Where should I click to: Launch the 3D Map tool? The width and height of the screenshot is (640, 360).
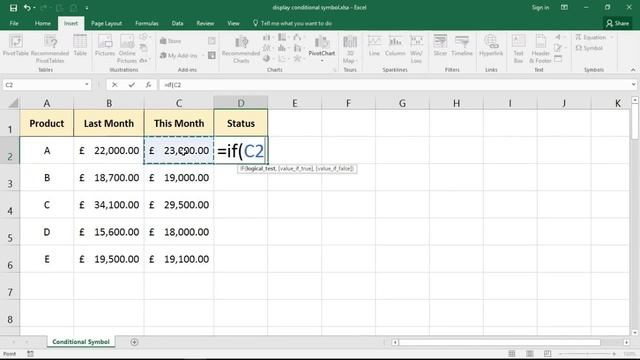[350, 49]
